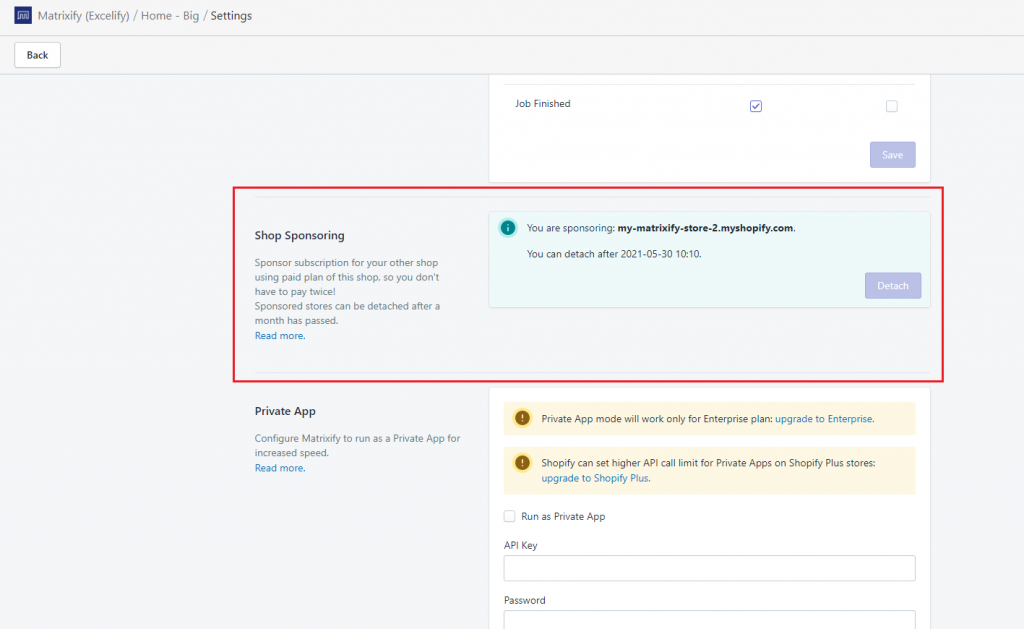1024x629 pixels.
Task: Click the Password field label
Action: 524,600
